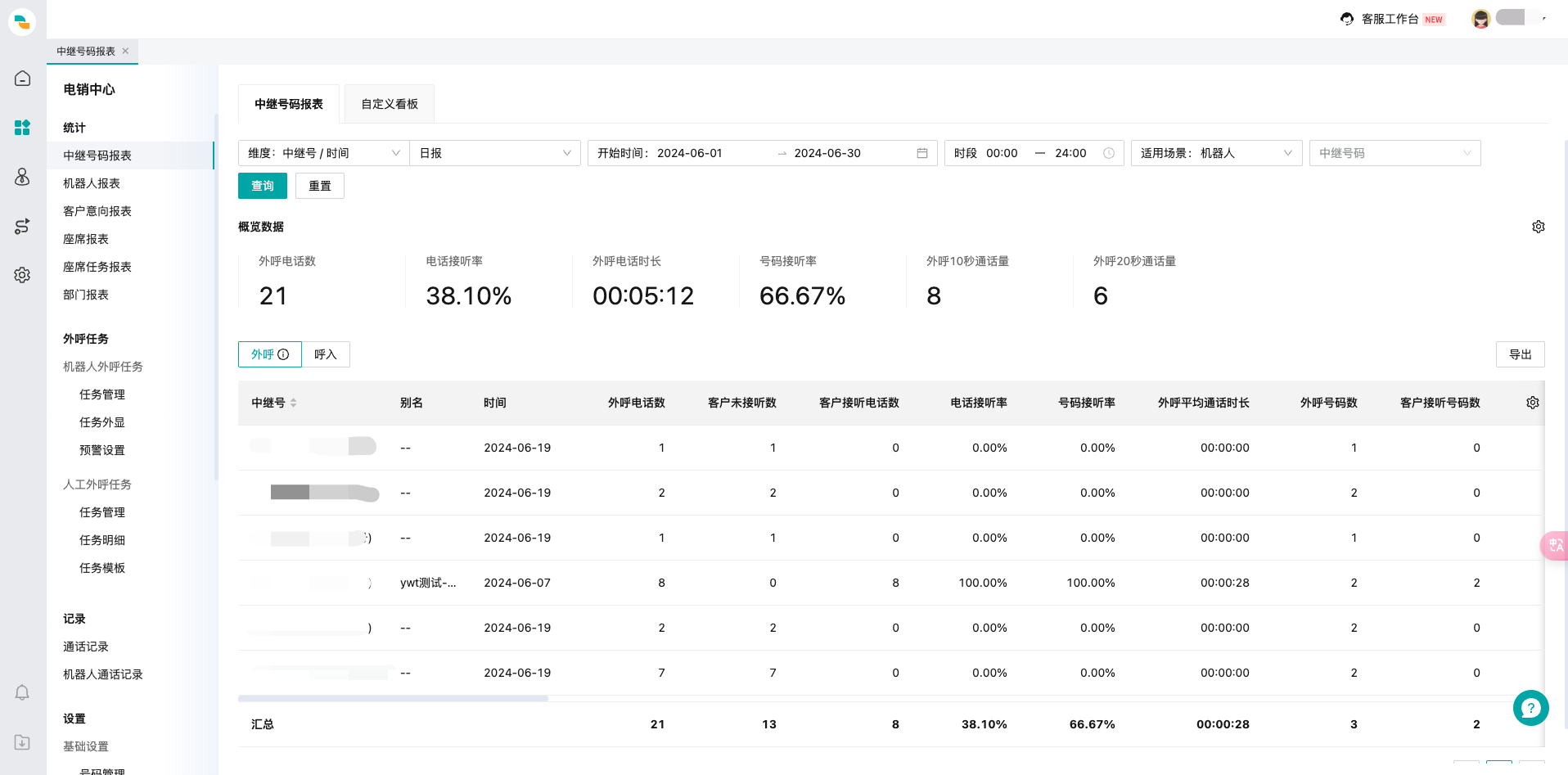Expand the user account menu arrow
The image size is (1568, 775).
pyautogui.click(x=1544, y=18)
